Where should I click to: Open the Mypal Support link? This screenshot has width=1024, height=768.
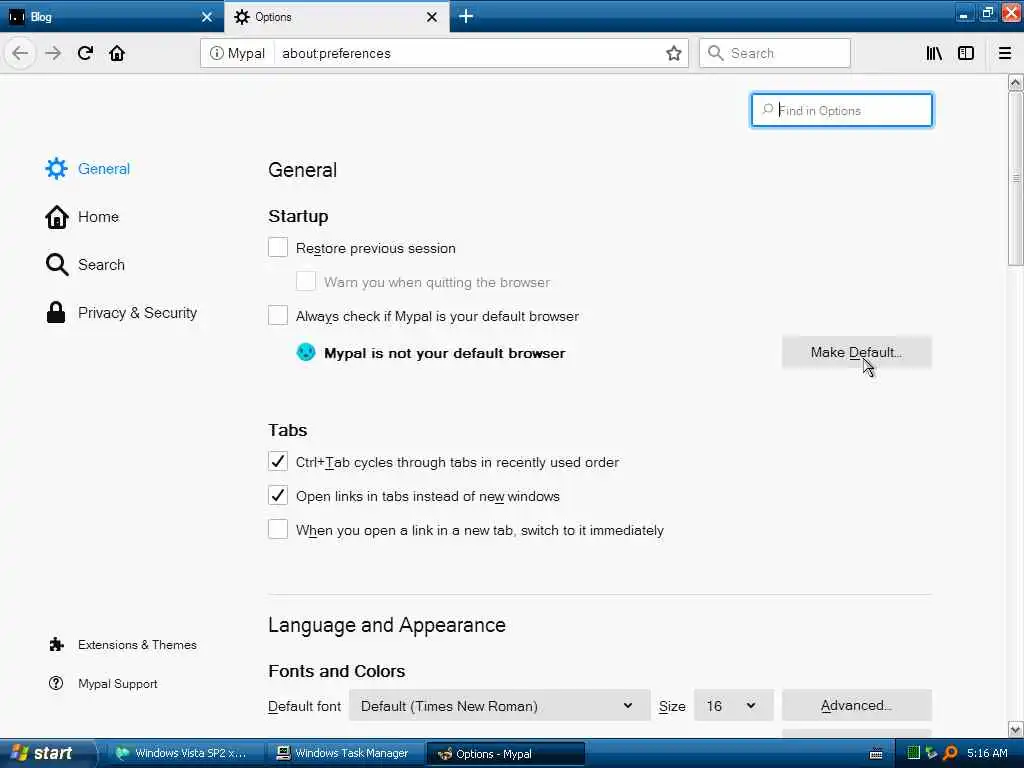pos(103,684)
